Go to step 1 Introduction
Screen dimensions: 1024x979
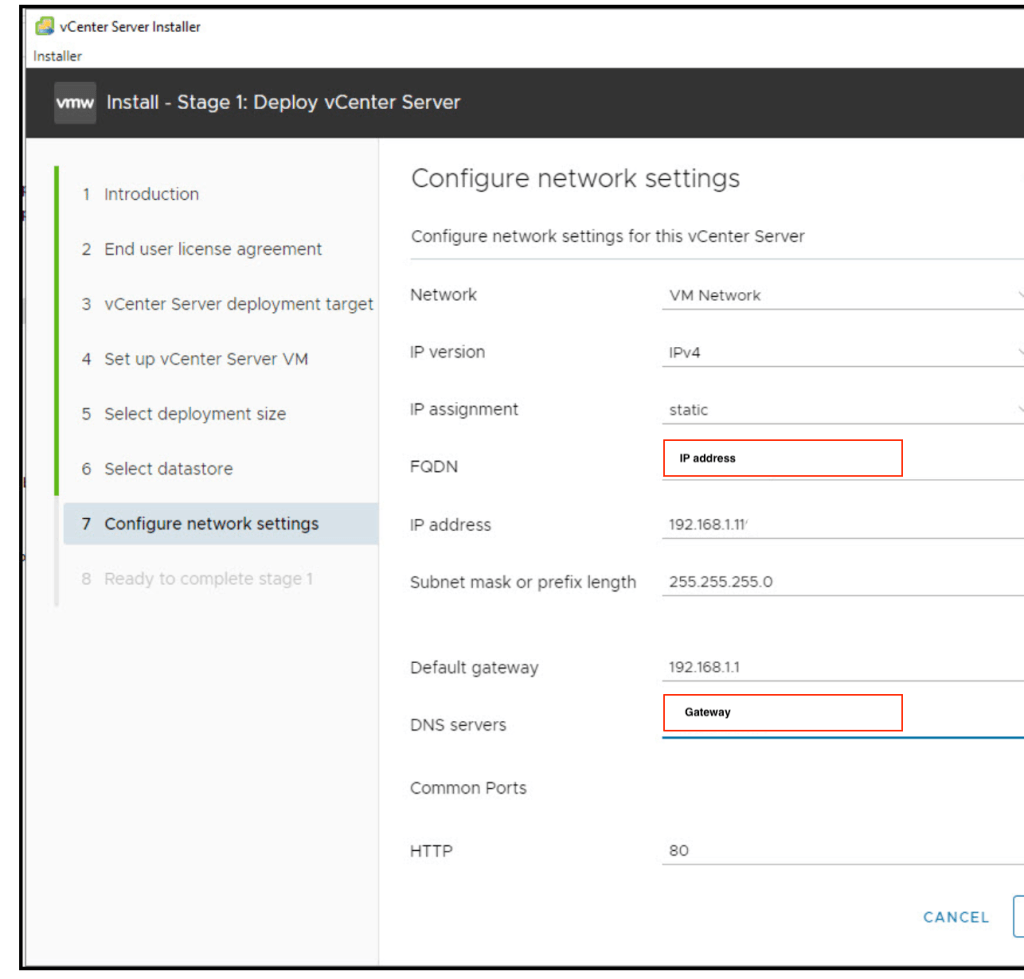point(151,194)
